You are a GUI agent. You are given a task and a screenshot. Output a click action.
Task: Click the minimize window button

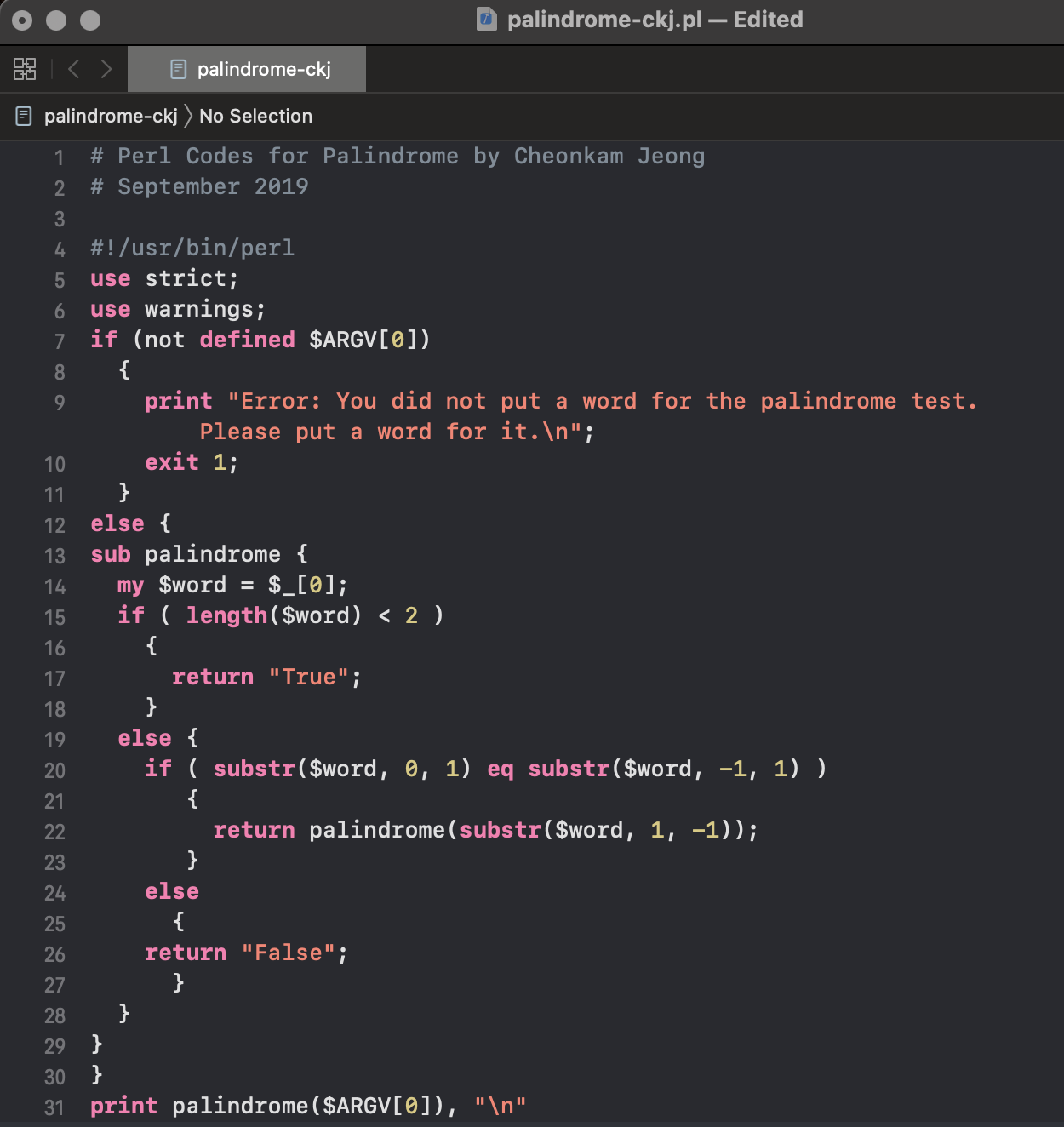click(x=56, y=20)
